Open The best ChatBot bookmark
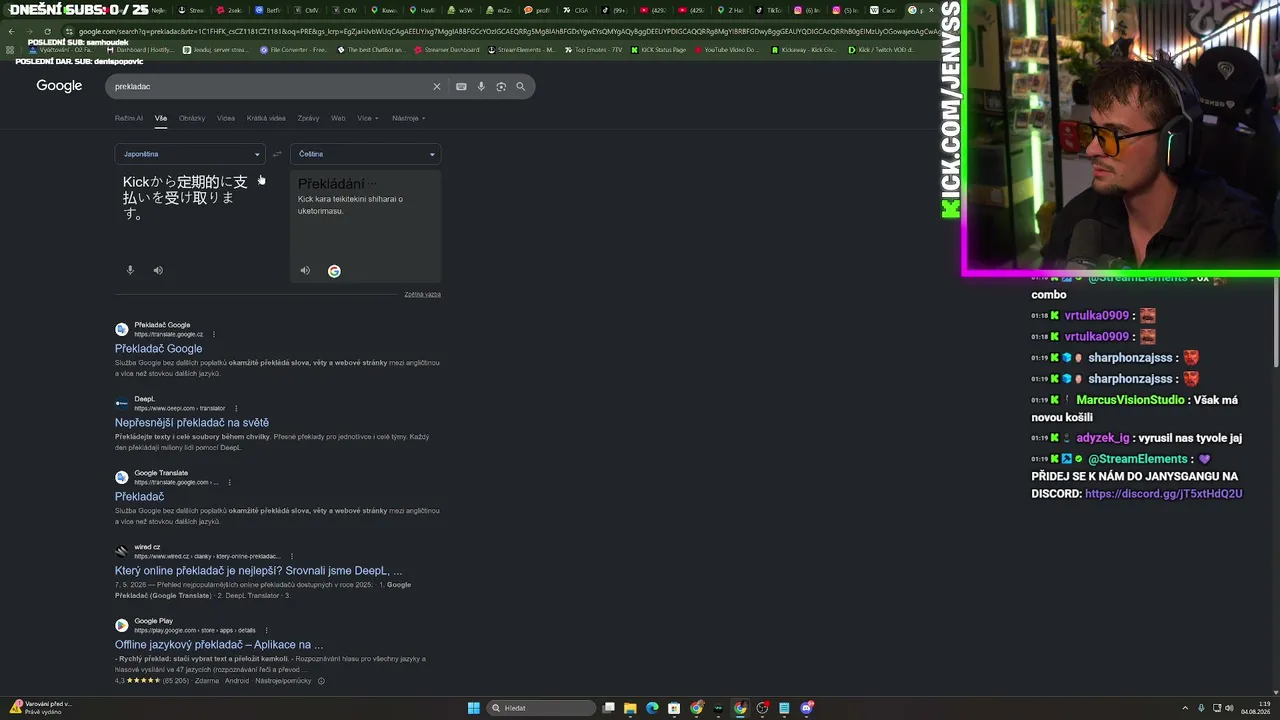The image size is (1280, 720). click(371, 50)
